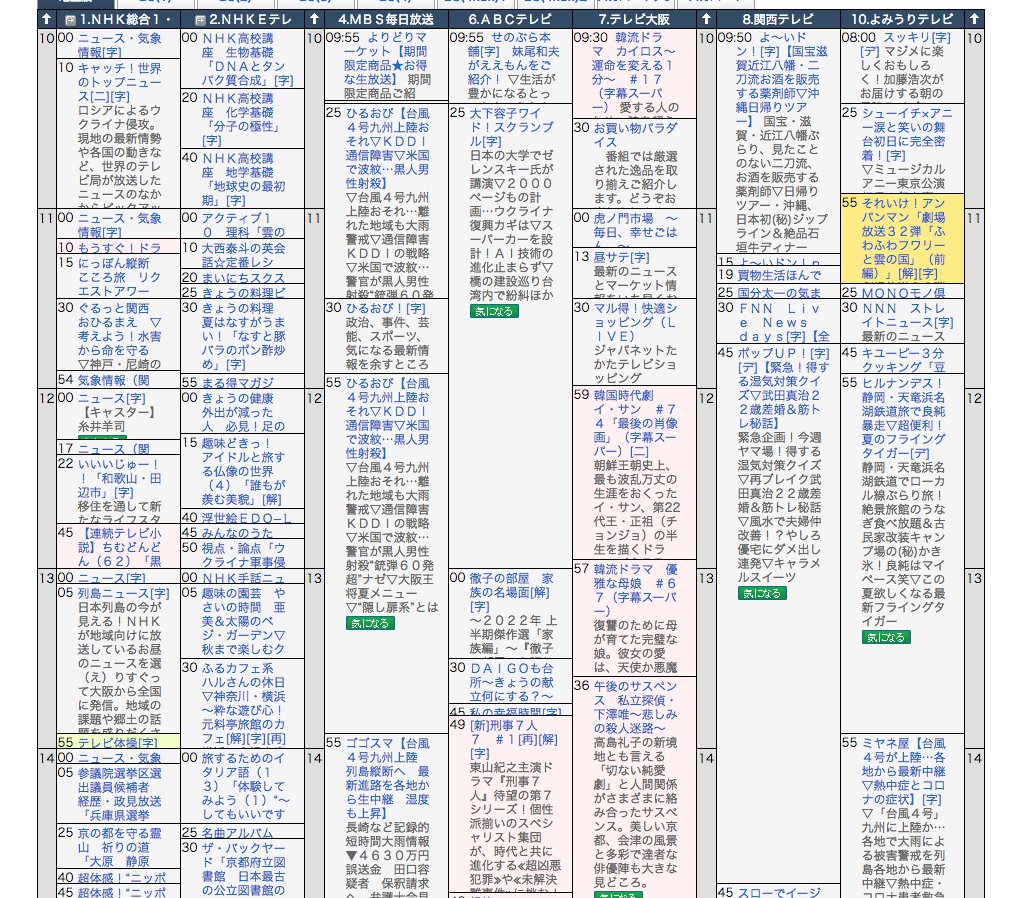Open DAIGOも台所 program link
Image resolution: width=1023 pixels, height=898 pixels.
[x=512, y=681]
